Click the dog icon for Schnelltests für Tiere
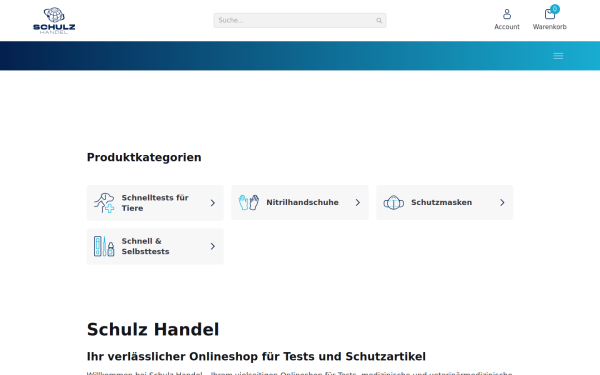 104,202
